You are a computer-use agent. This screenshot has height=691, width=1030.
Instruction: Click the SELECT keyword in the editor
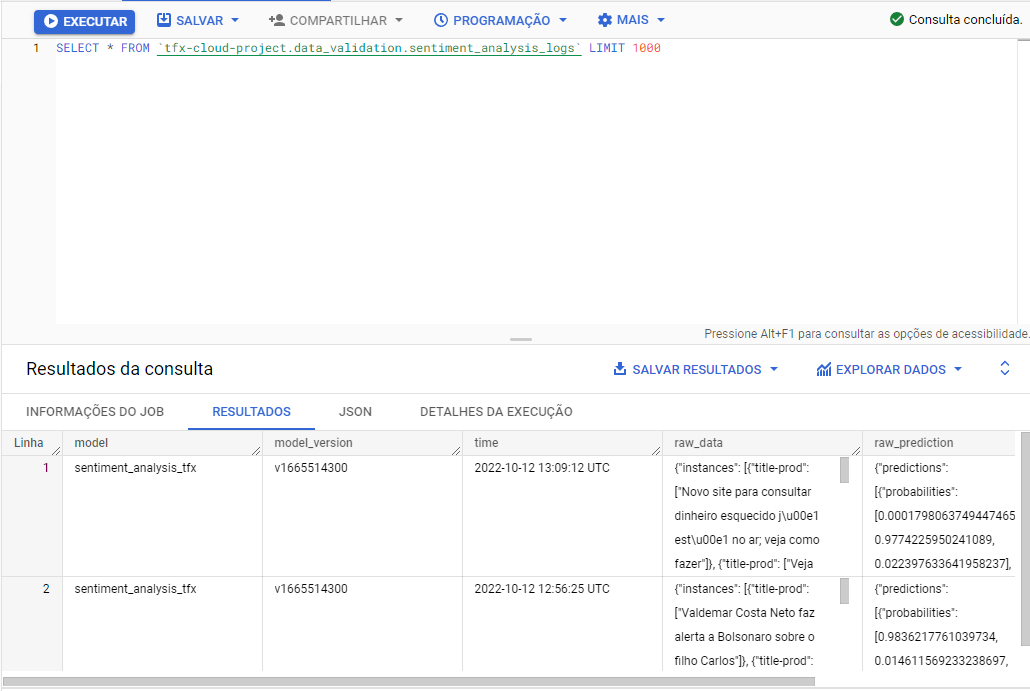[x=78, y=48]
